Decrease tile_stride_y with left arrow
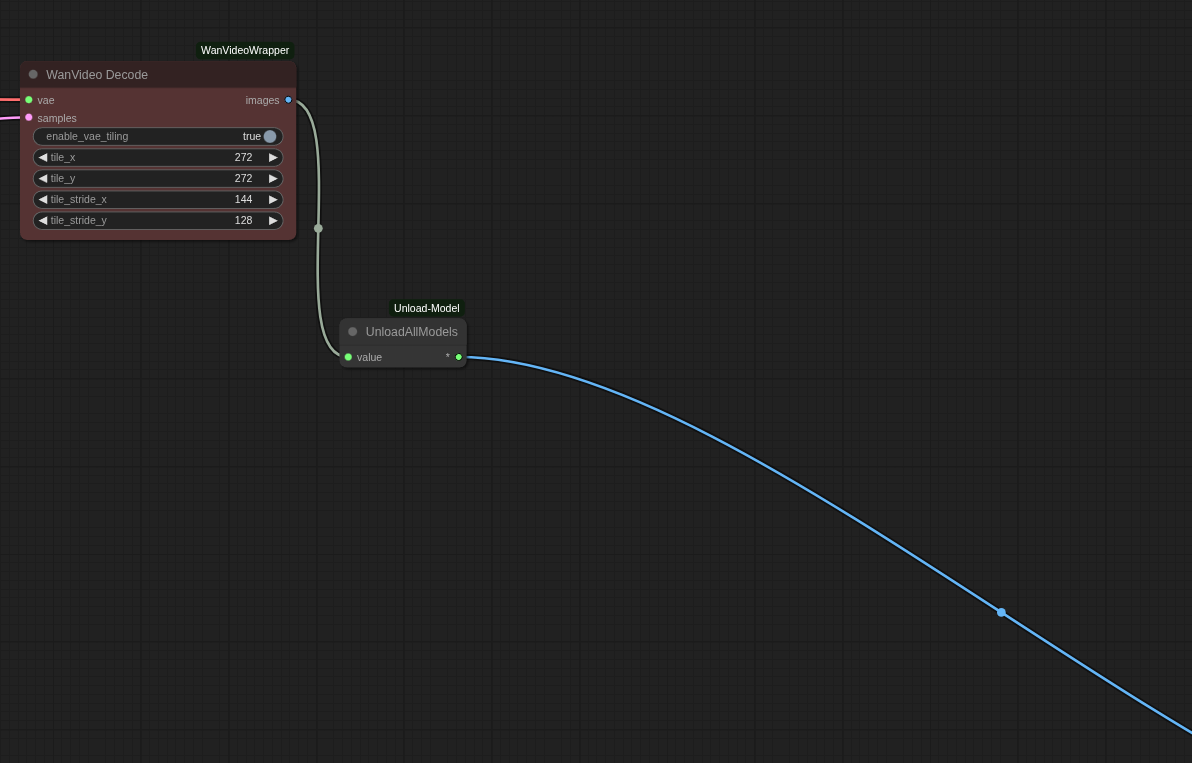 point(43,220)
